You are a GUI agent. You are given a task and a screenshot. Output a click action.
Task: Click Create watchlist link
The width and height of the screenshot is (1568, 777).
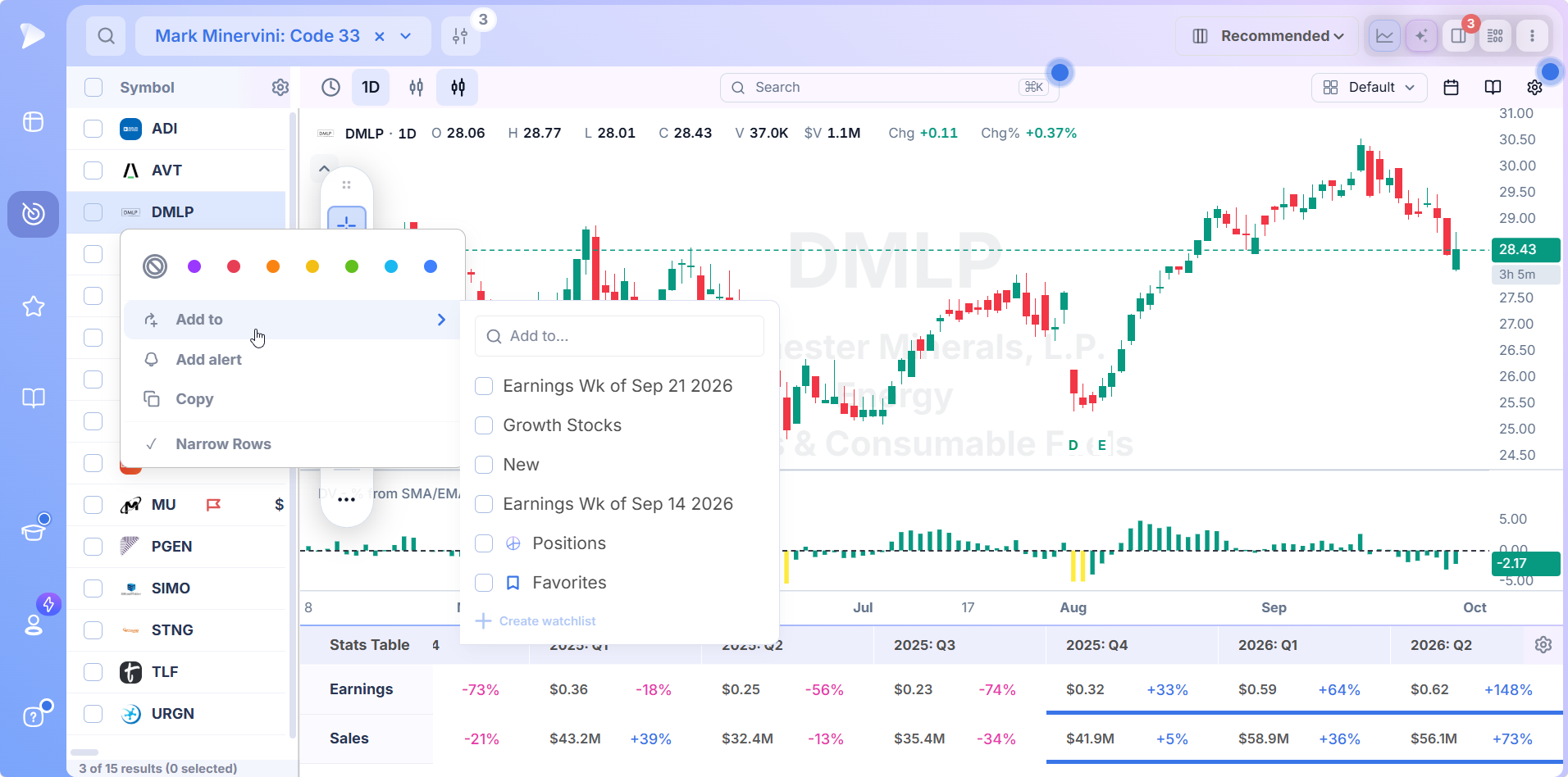pos(536,621)
